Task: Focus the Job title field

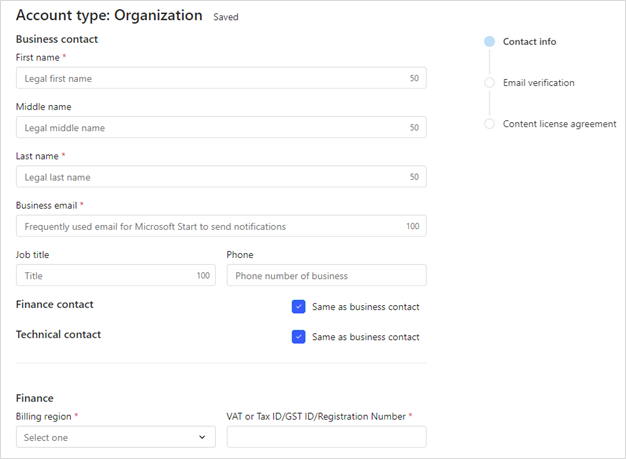Action: pos(105,275)
